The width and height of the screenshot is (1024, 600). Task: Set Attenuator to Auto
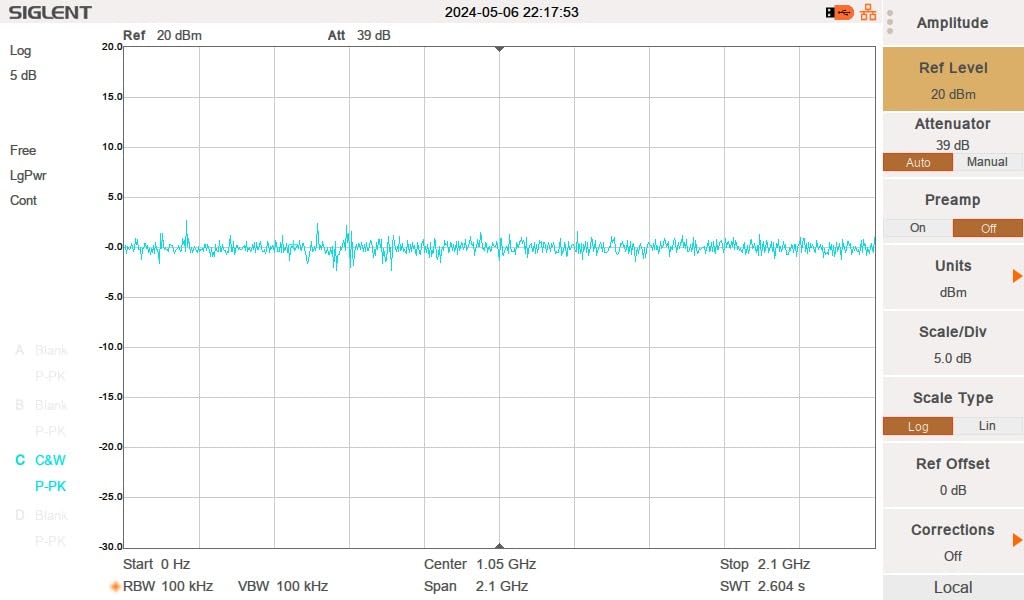pos(917,162)
